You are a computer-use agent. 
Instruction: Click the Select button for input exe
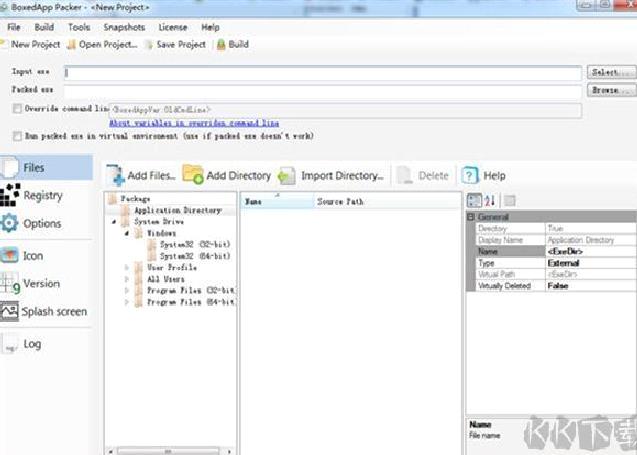pyautogui.click(x=611, y=72)
